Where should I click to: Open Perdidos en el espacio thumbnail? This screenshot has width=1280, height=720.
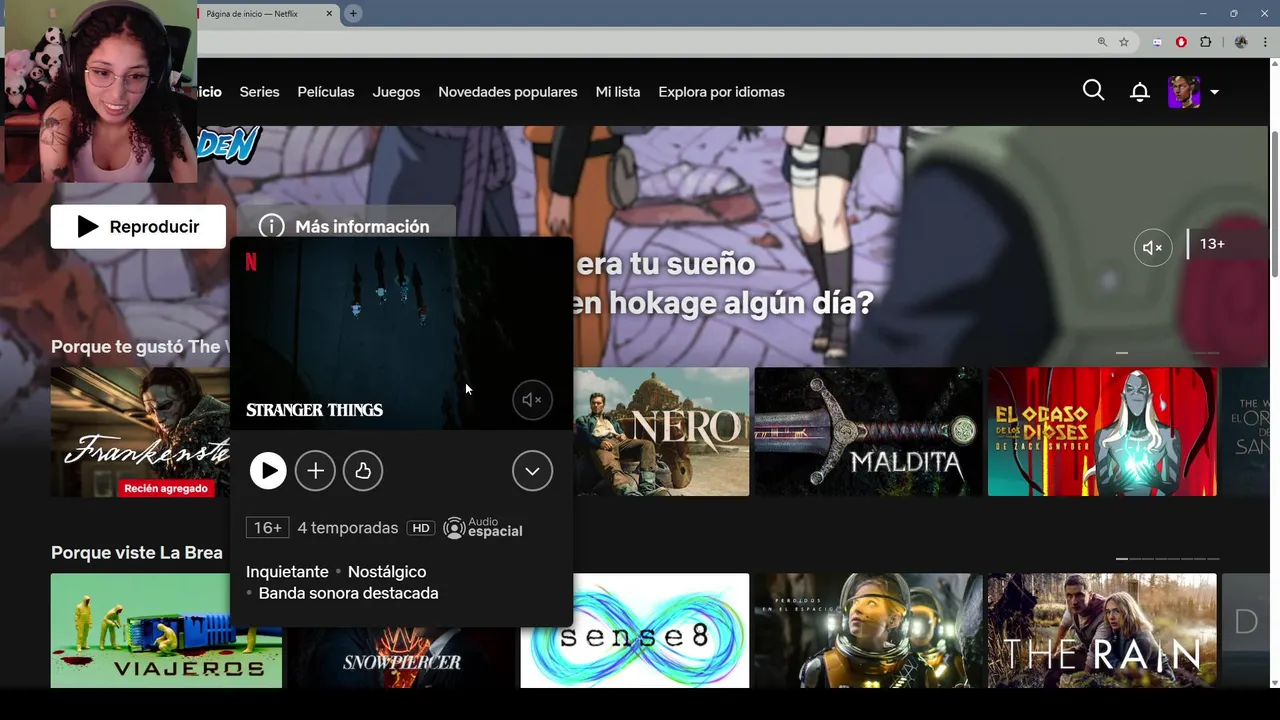pos(868,630)
